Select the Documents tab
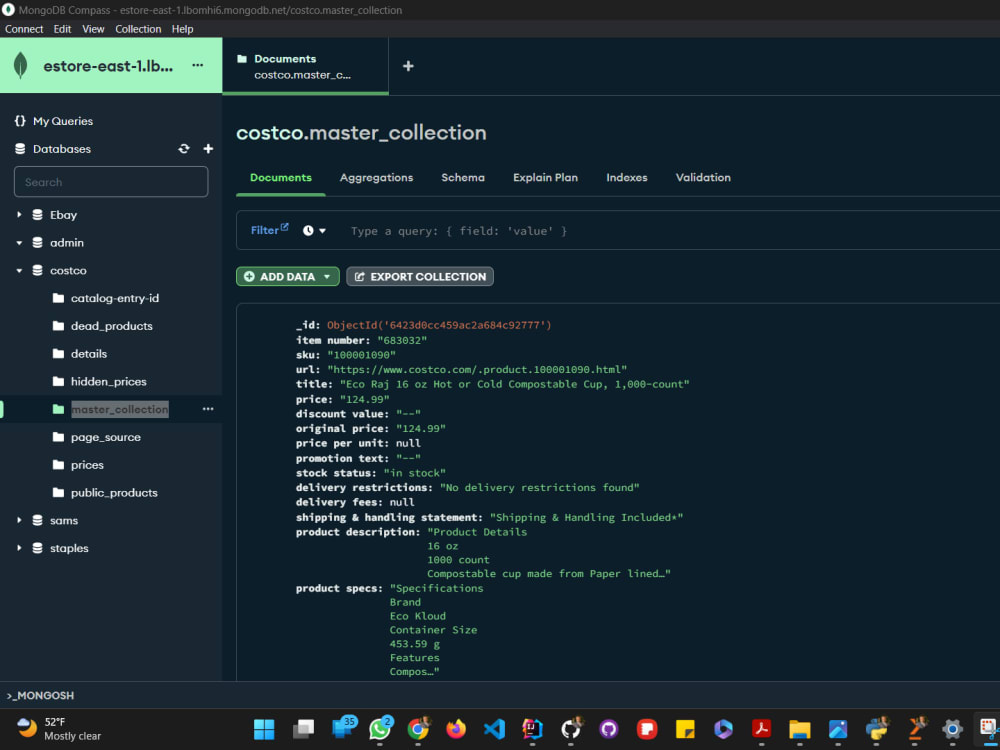 pyautogui.click(x=281, y=177)
